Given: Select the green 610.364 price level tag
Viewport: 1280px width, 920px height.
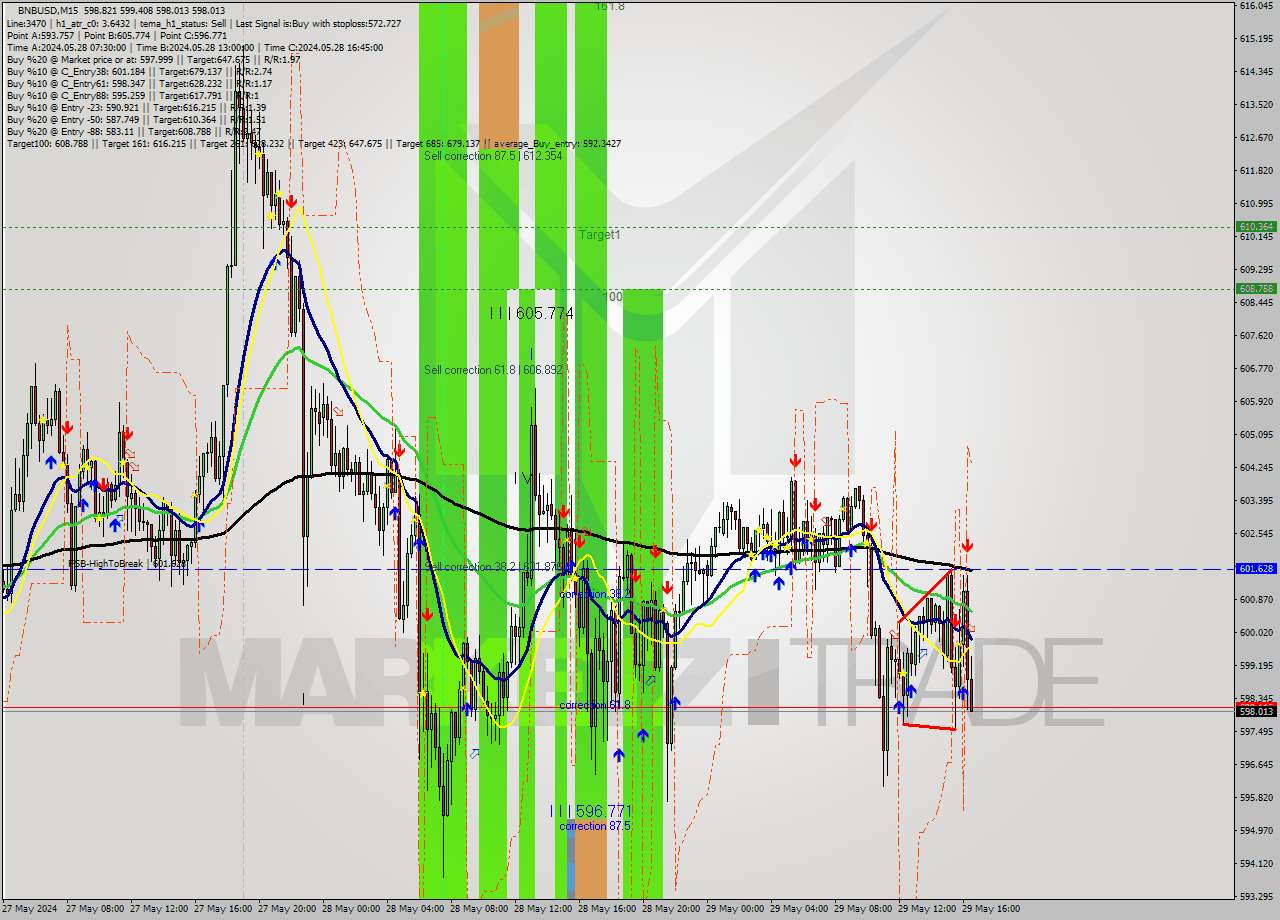Looking at the screenshot, I should pyautogui.click(x=1256, y=227).
